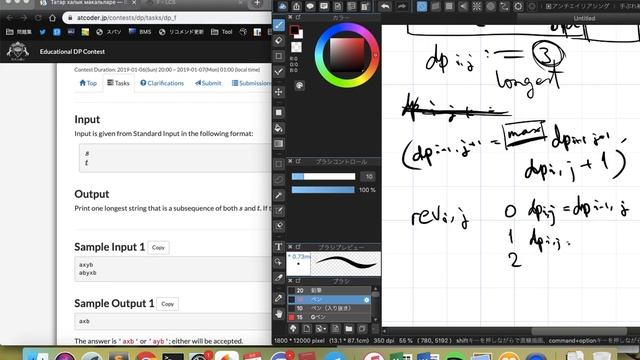Image resolution: width=640 pixels, height=360 pixels.
Task: Open settings gear on selected ペン brush
Action: (x=366, y=300)
